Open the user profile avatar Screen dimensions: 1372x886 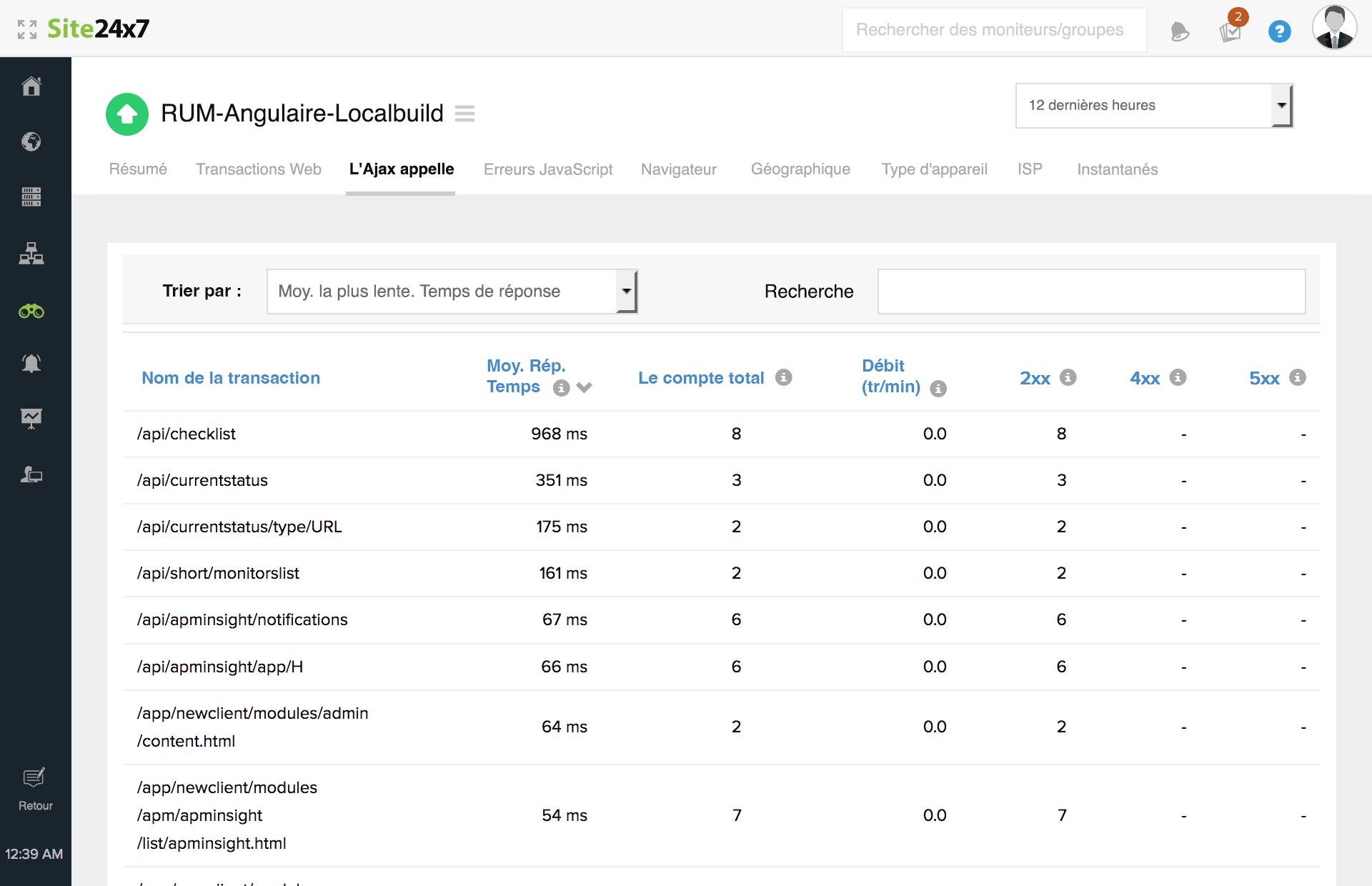[1333, 29]
